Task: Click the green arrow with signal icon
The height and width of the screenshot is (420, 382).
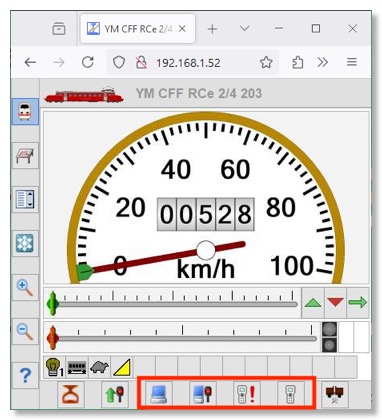Action: (x=114, y=394)
